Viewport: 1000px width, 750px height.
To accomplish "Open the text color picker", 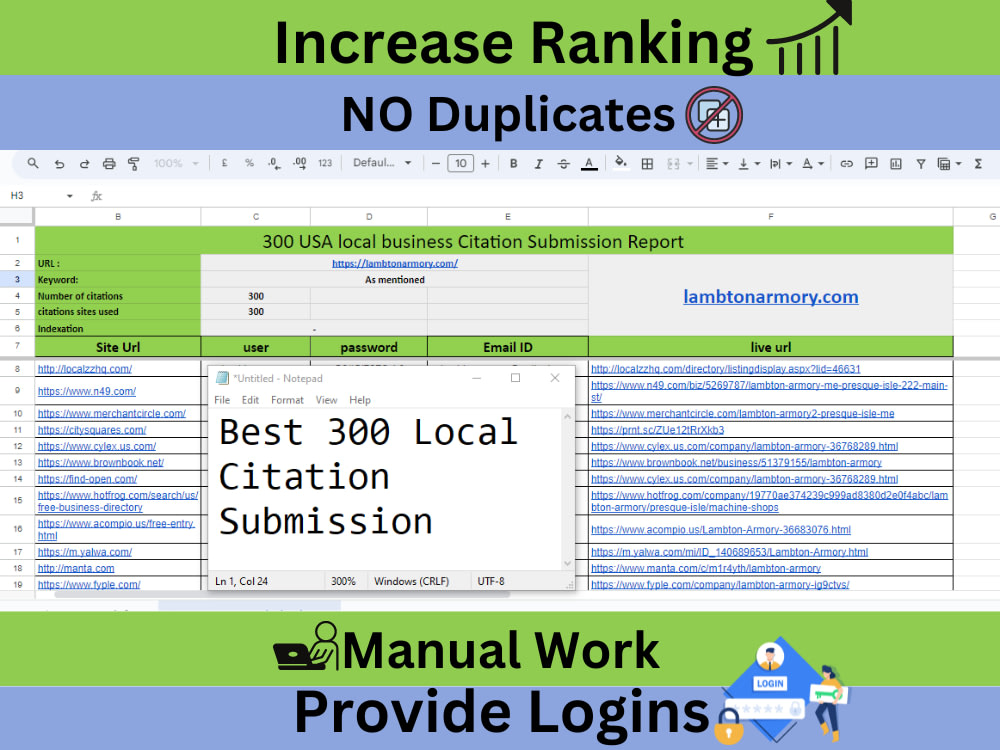I will pos(589,164).
